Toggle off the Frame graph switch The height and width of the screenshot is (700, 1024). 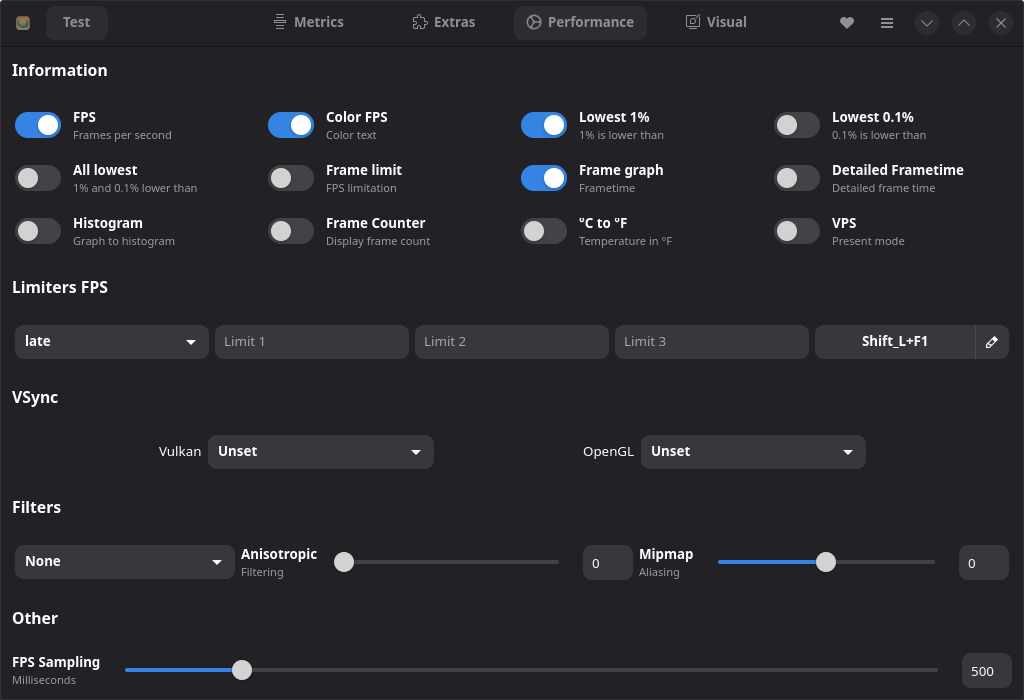544,178
